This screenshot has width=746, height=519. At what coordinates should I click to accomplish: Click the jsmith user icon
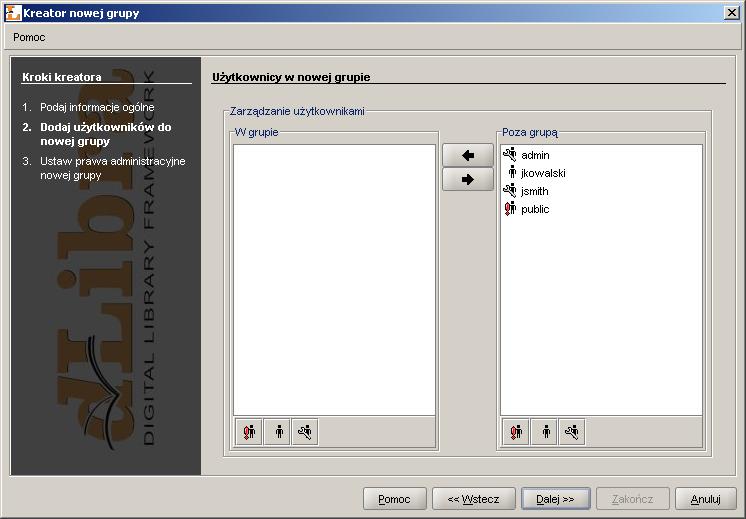click(510, 191)
